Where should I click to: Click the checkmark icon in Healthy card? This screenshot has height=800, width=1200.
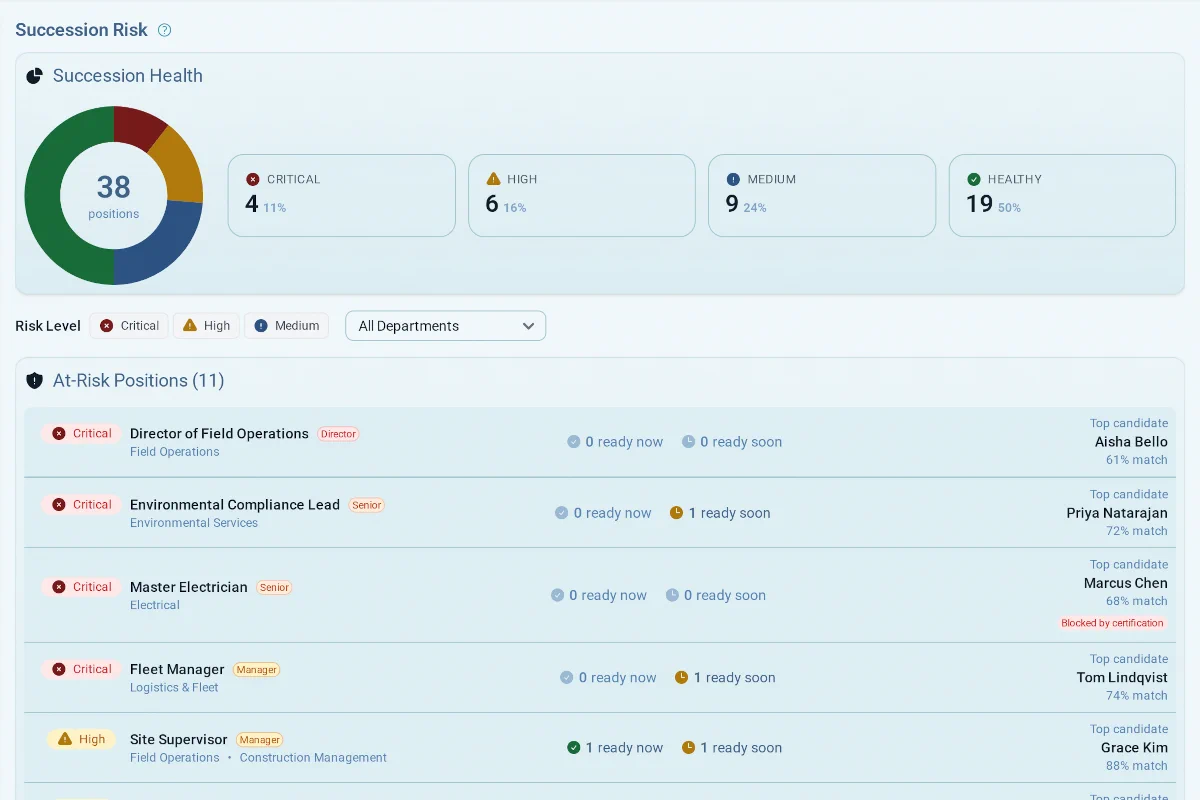click(x=974, y=180)
